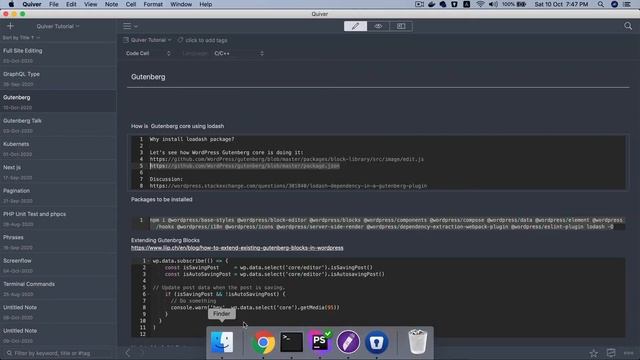Go back with the previous note arrow
This screenshot has height=360, width=640.
[x=127, y=353]
